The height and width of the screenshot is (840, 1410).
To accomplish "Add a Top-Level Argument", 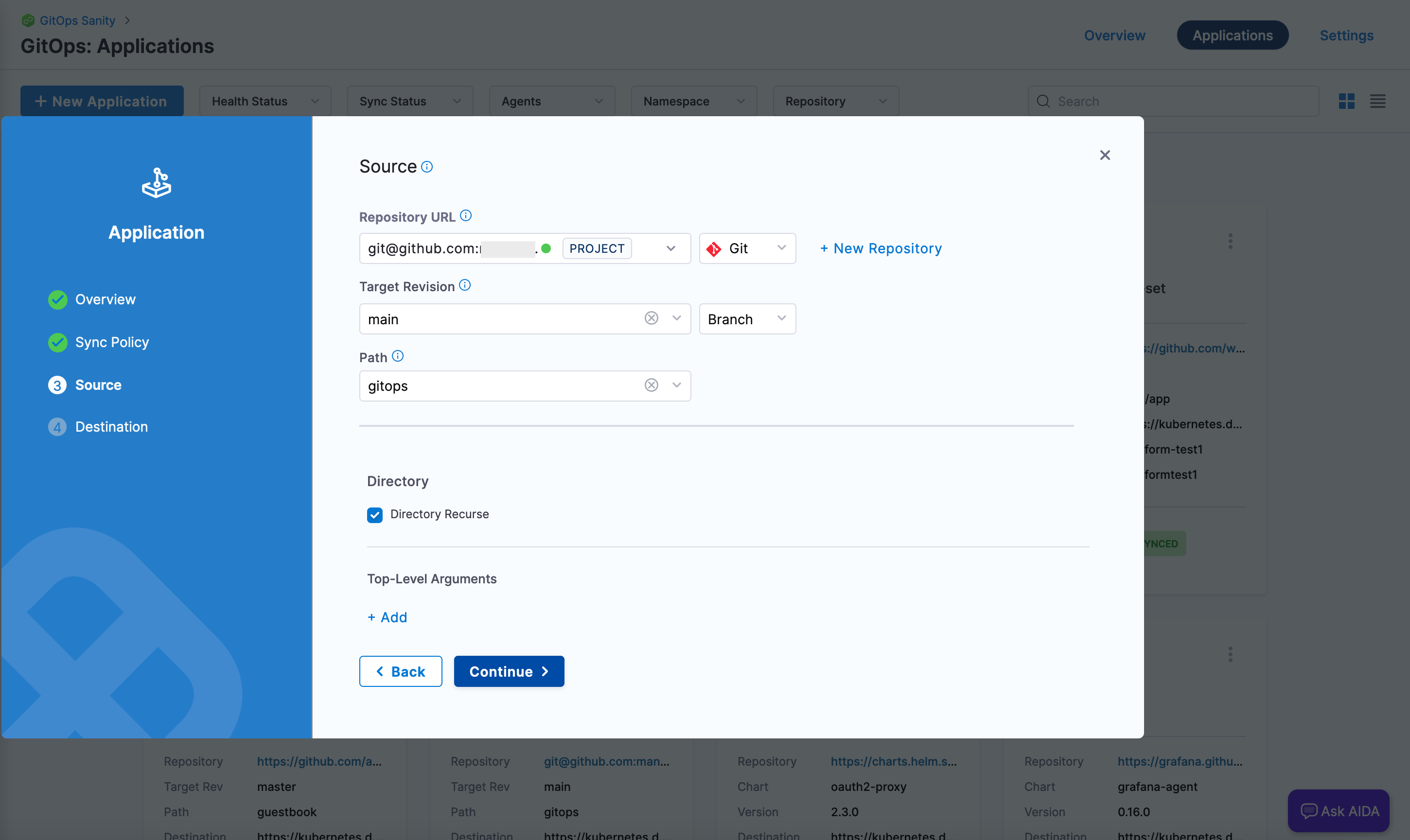I will pyautogui.click(x=387, y=617).
